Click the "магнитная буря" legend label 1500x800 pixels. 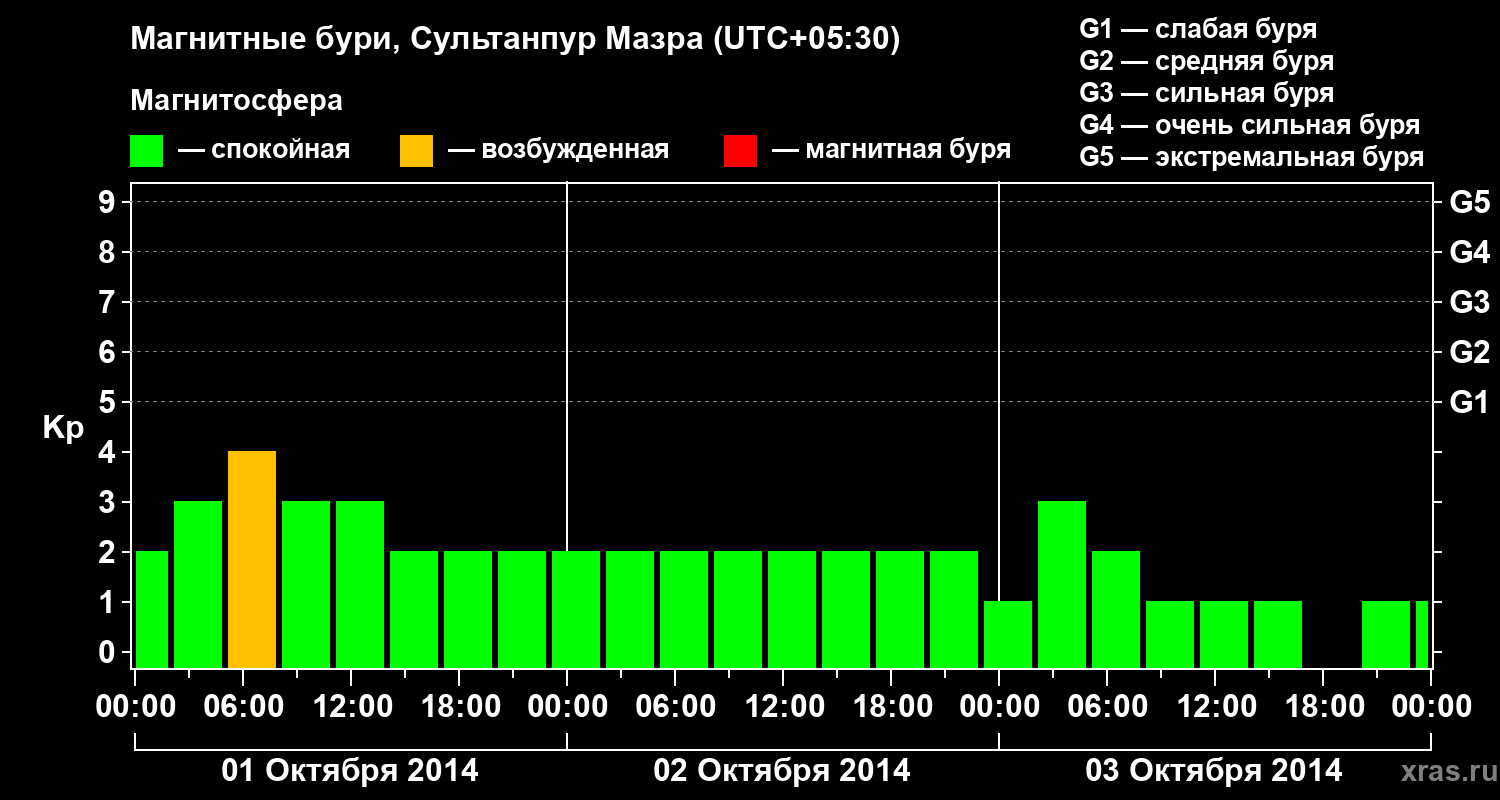[x=908, y=150]
